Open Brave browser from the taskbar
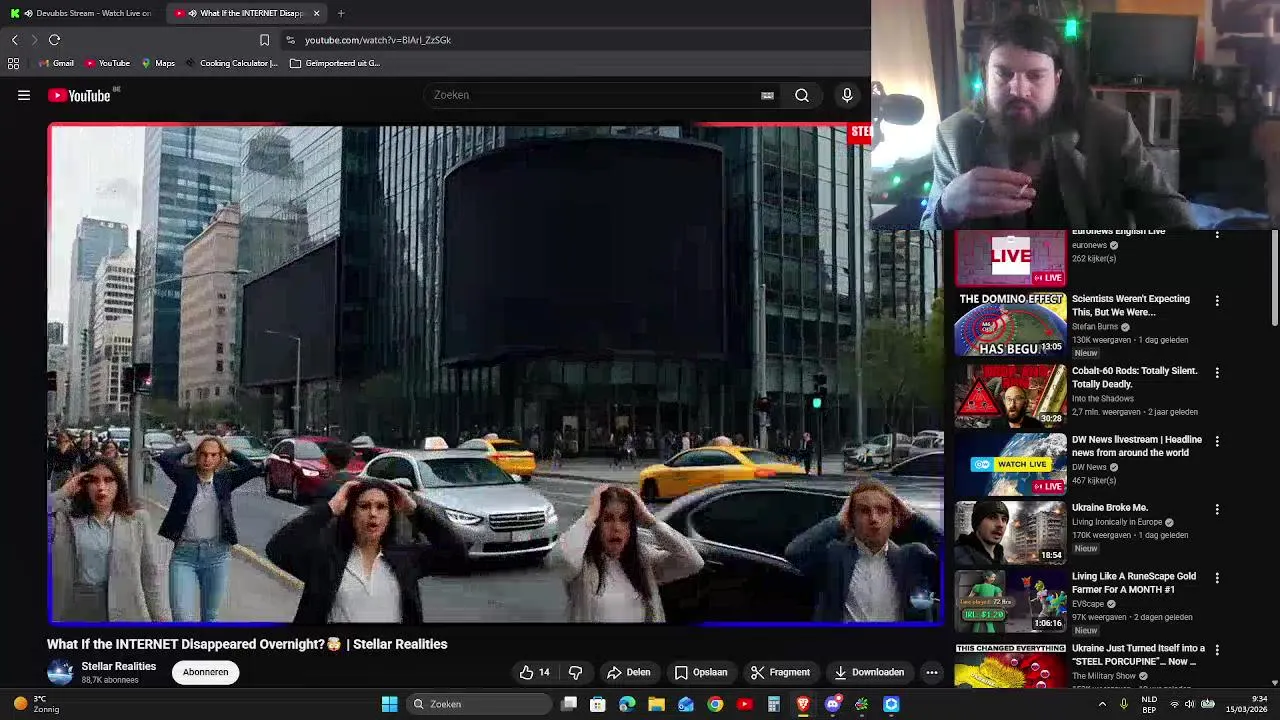Viewport: 1280px width, 720px height. point(803,704)
